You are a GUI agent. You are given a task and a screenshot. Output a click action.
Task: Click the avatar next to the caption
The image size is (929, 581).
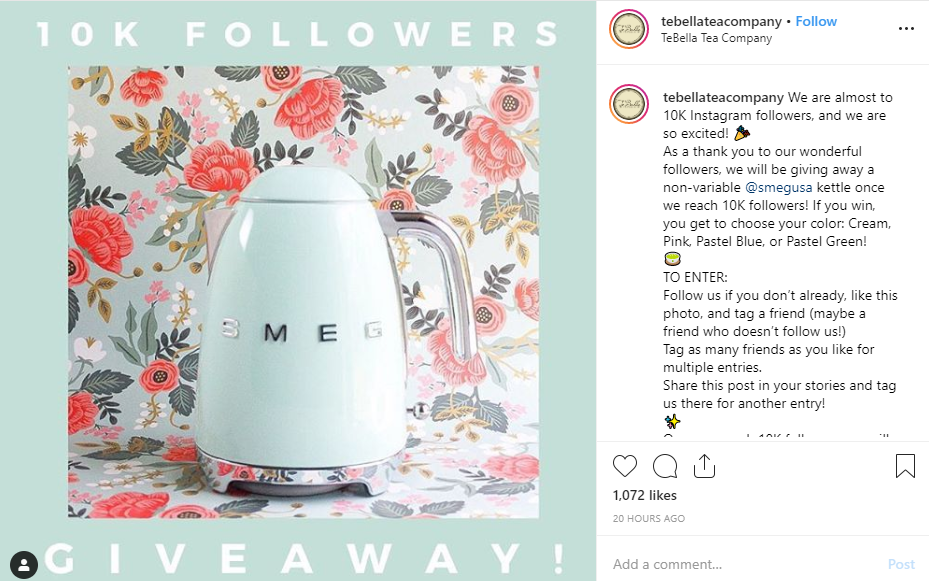point(629,104)
